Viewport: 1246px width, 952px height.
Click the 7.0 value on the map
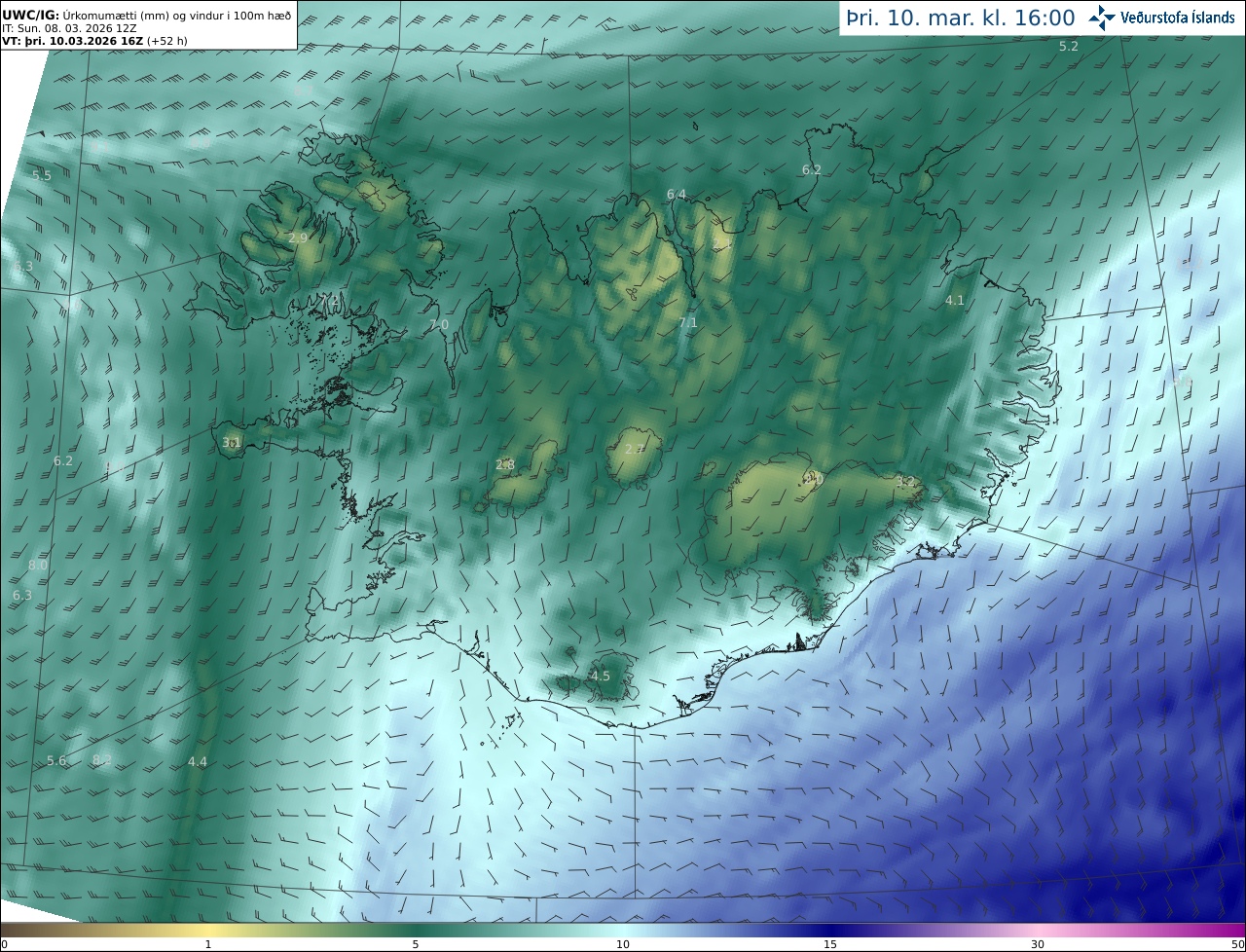(439, 324)
